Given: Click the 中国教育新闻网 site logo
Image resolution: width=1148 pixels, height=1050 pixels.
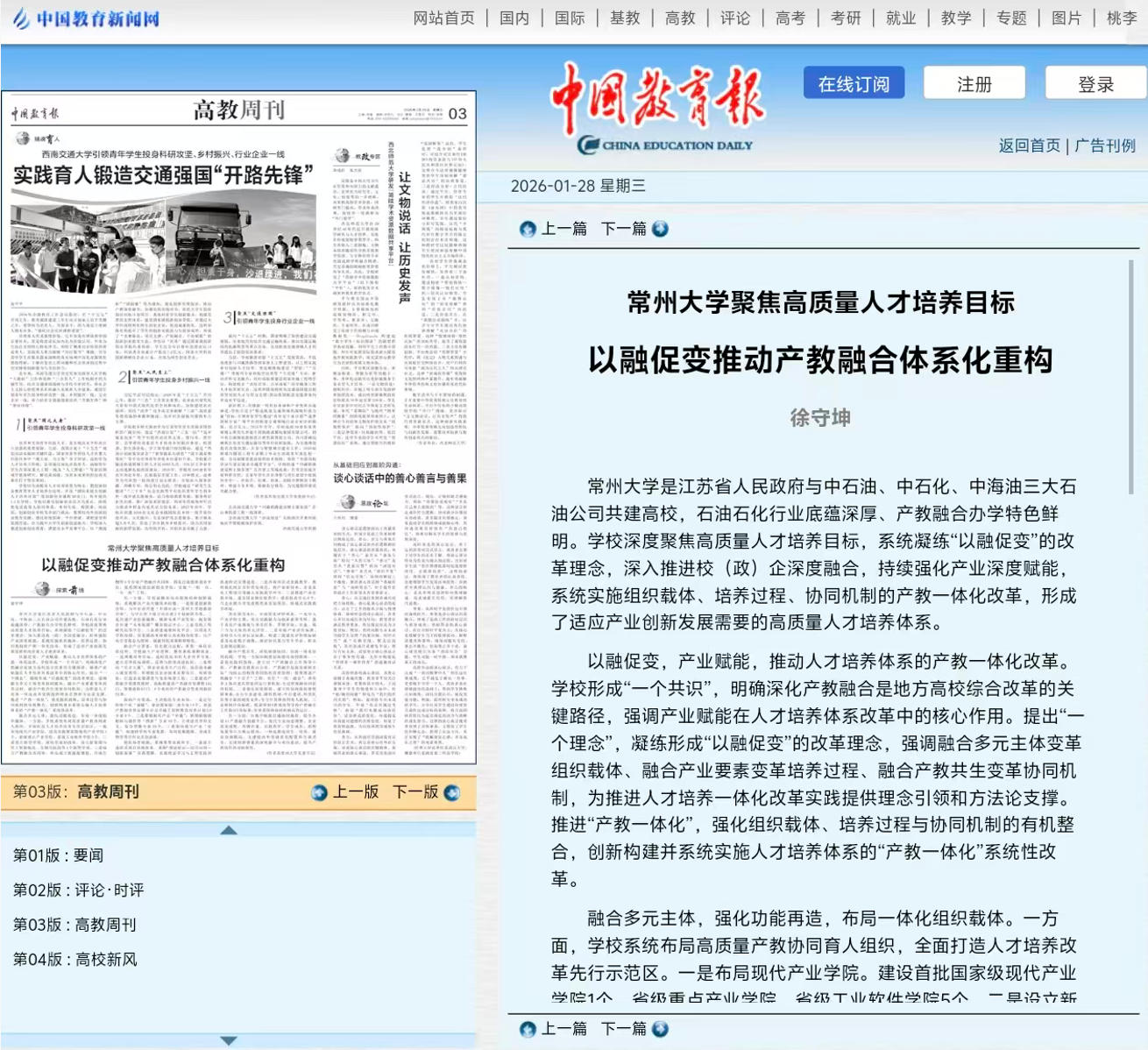Looking at the screenshot, I should coord(86,18).
